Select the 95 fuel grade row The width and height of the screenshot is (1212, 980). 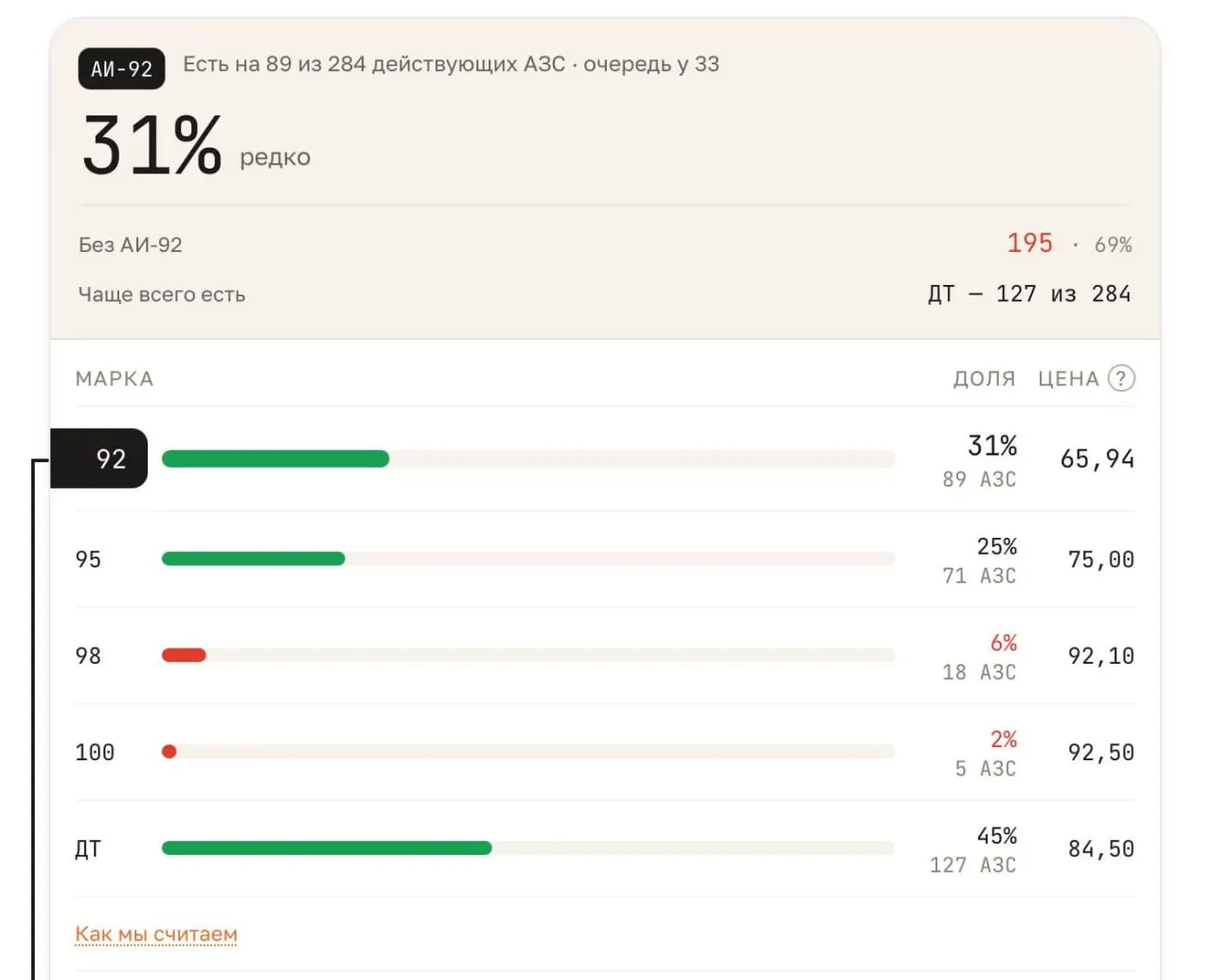point(605,560)
